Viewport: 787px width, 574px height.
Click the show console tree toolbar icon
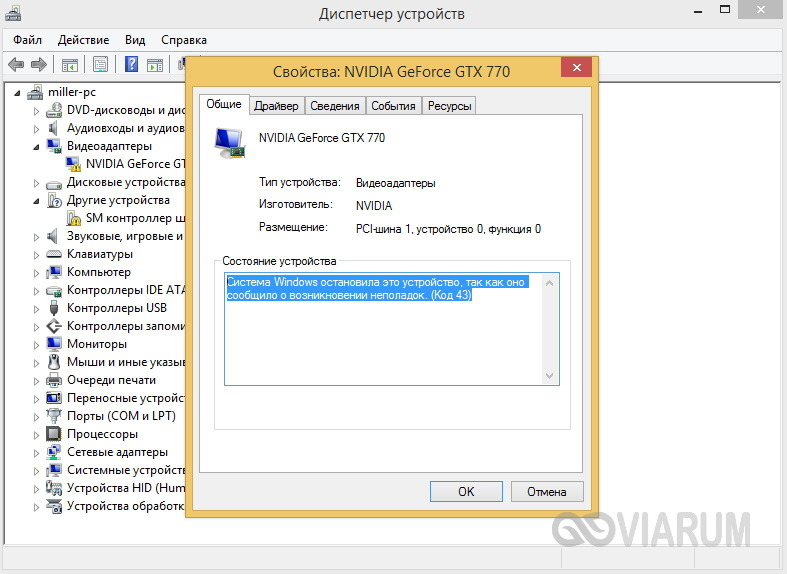click(x=70, y=65)
